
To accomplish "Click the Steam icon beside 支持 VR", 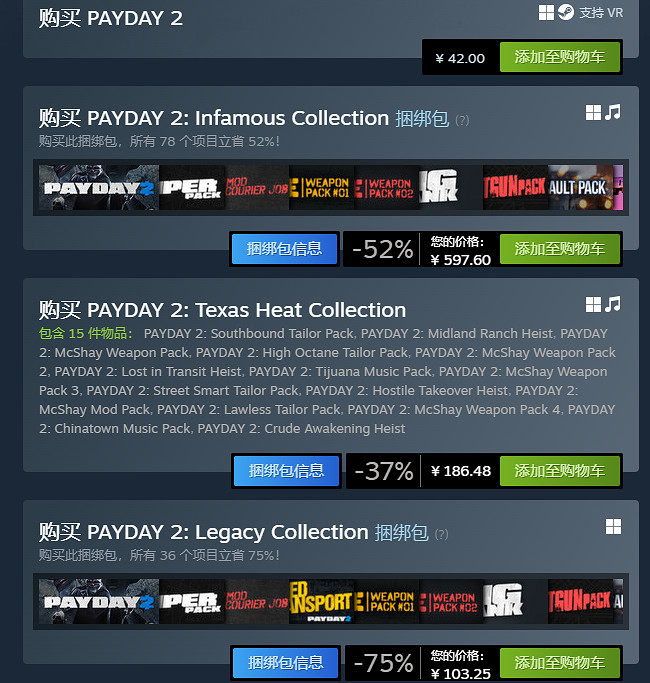I will 566,12.
